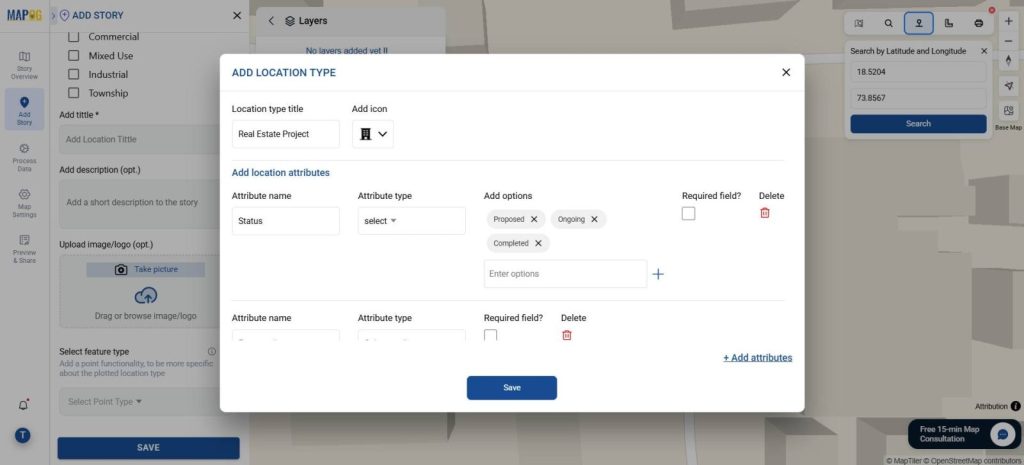Open Process Data in the sidebar
Screen dimensions: 1024x465
[24, 157]
